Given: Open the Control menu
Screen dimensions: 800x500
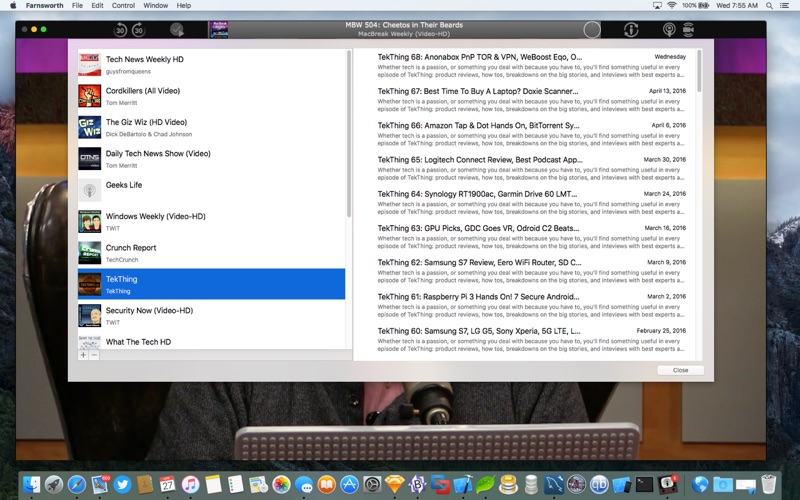Looking at the screenshot, I should [x=123, y=5].
